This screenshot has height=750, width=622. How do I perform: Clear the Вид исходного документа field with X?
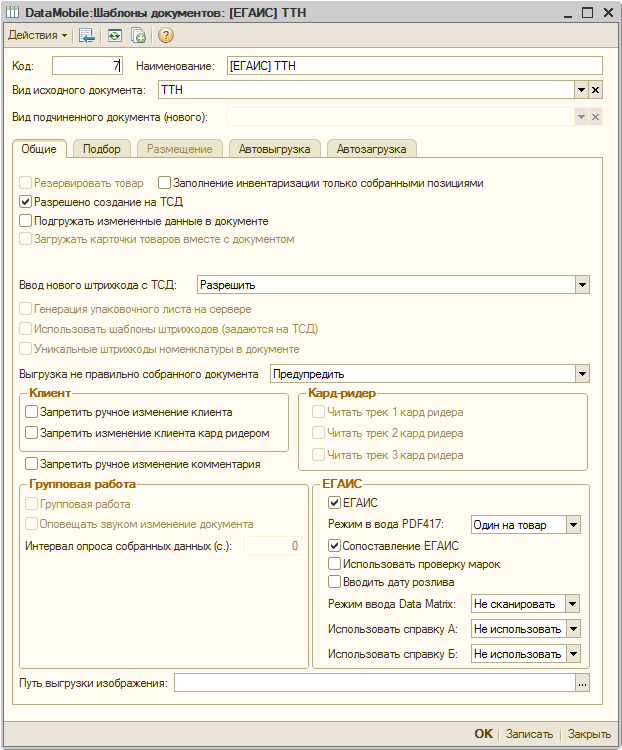(595, 90)
